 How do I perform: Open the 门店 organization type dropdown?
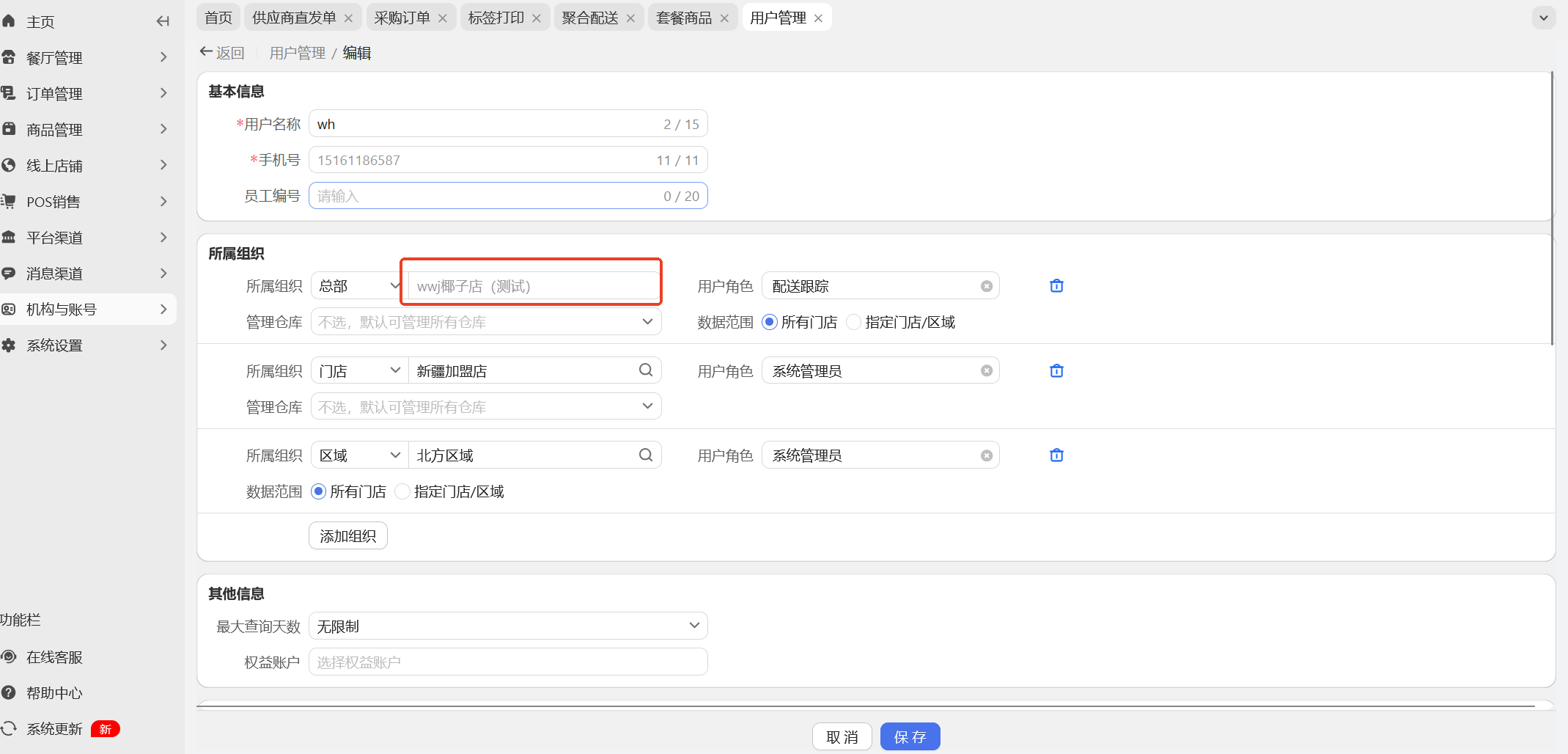point(358,371)
